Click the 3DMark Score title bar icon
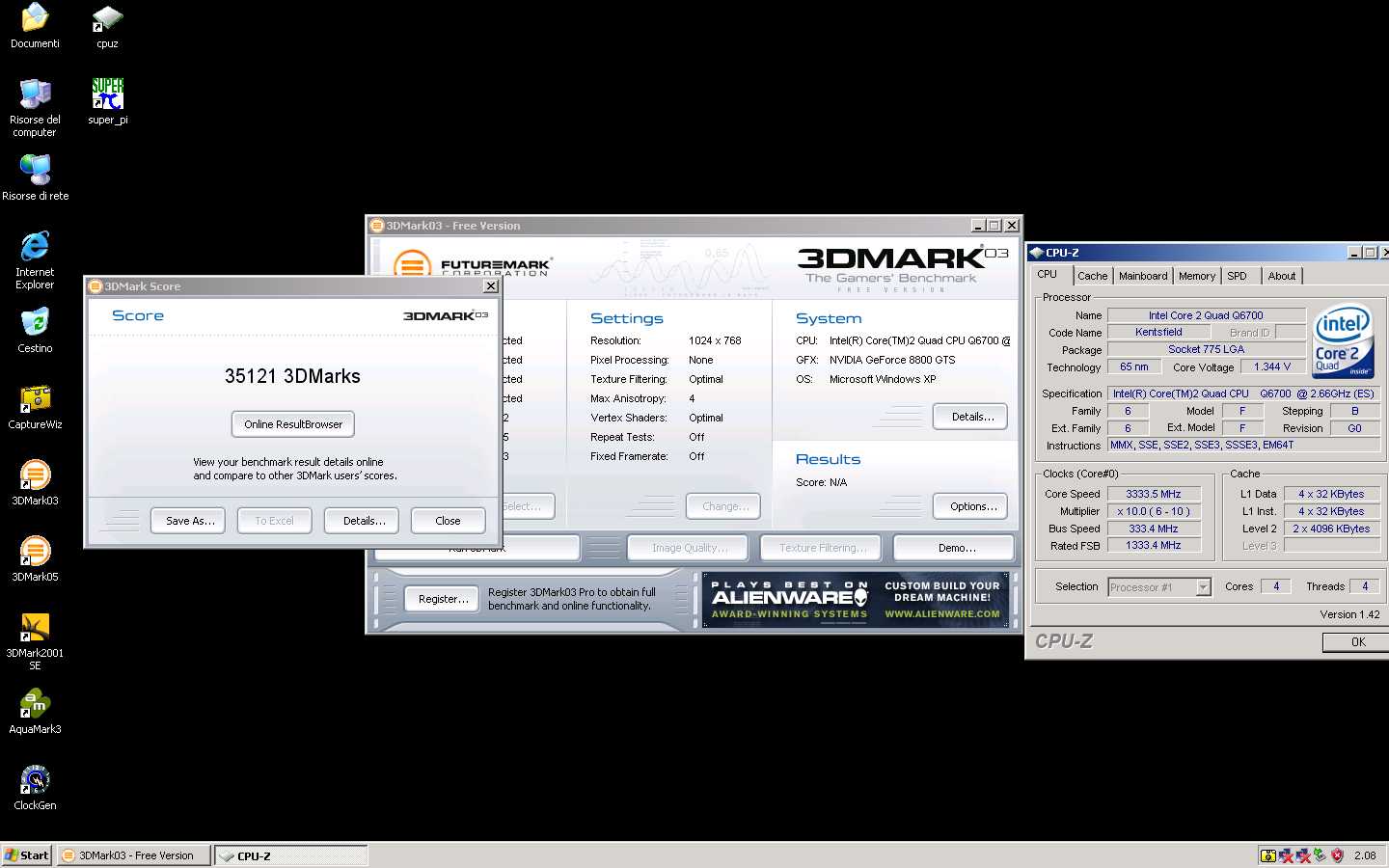Image resolution: width=1389 pixels, height=868 pixels. (x=95, y=286)
